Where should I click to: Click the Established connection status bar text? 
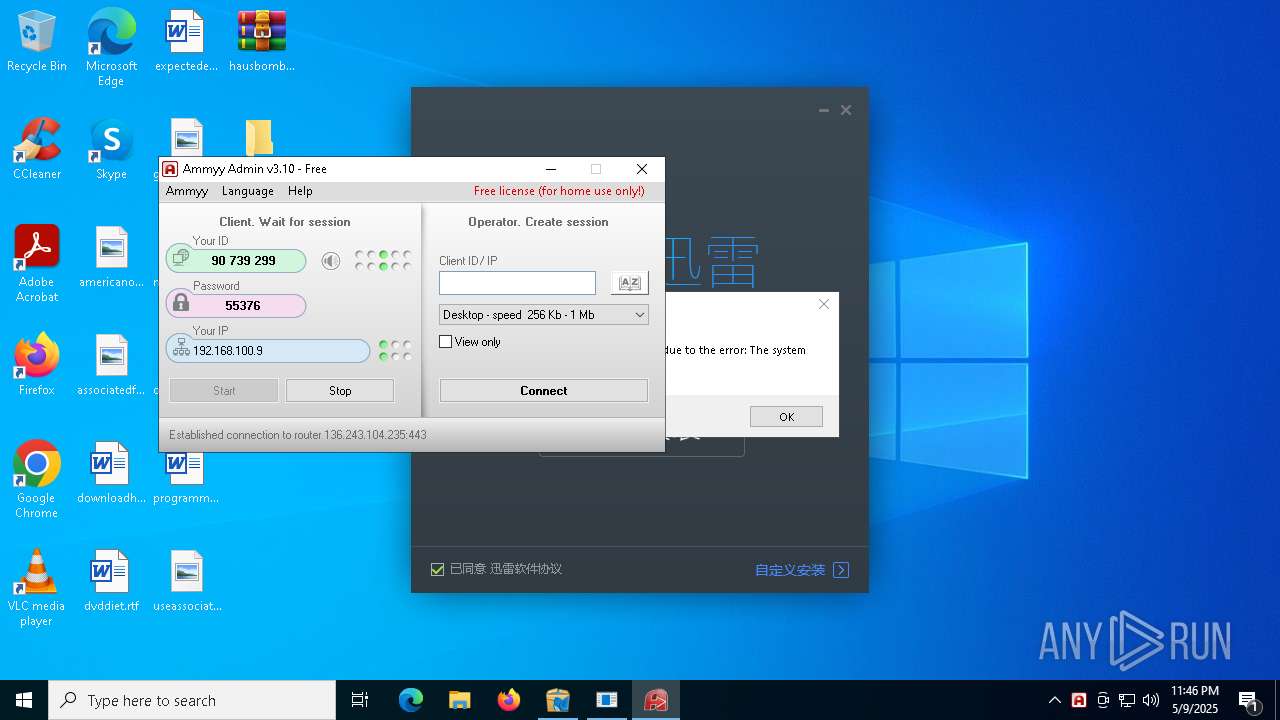pos(298,435)
